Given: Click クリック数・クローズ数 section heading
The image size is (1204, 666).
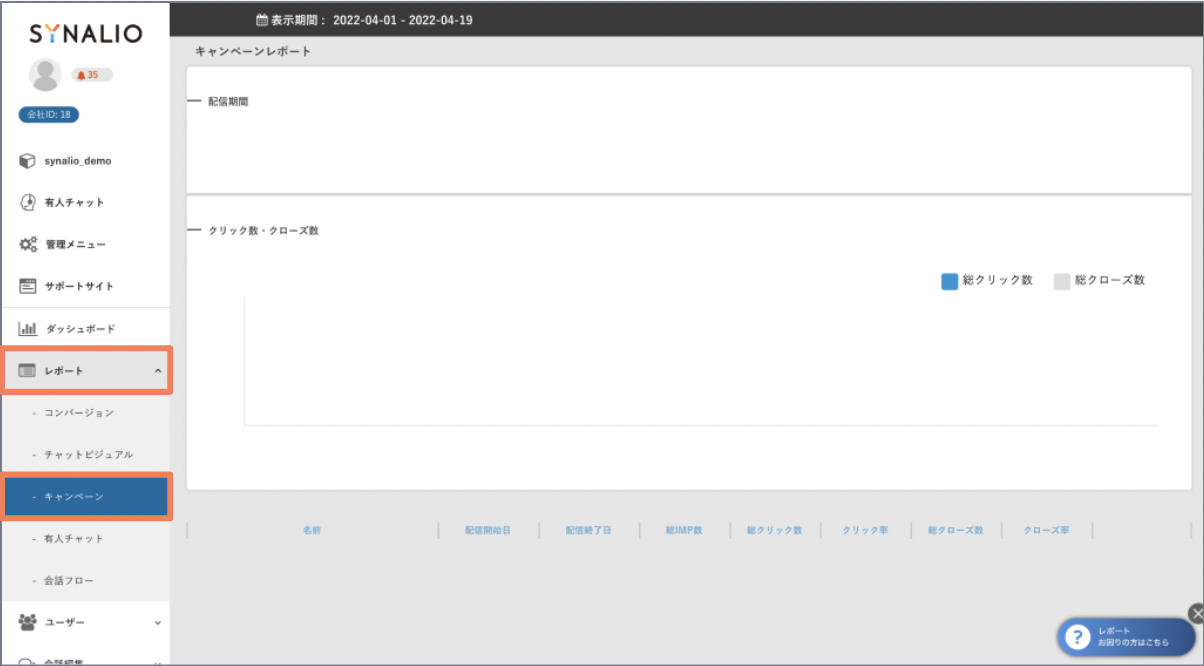Looking at the screenshot, I should tap(263, 230).
